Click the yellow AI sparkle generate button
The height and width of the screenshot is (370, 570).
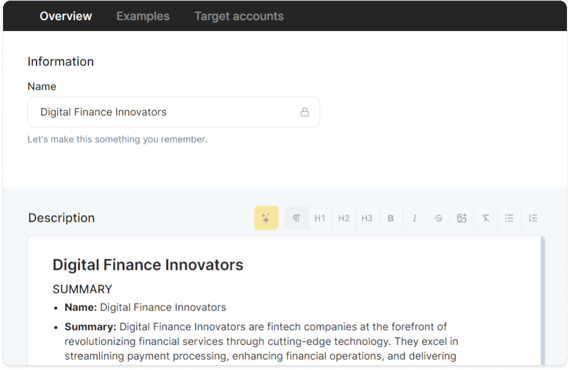click(266, 218)
